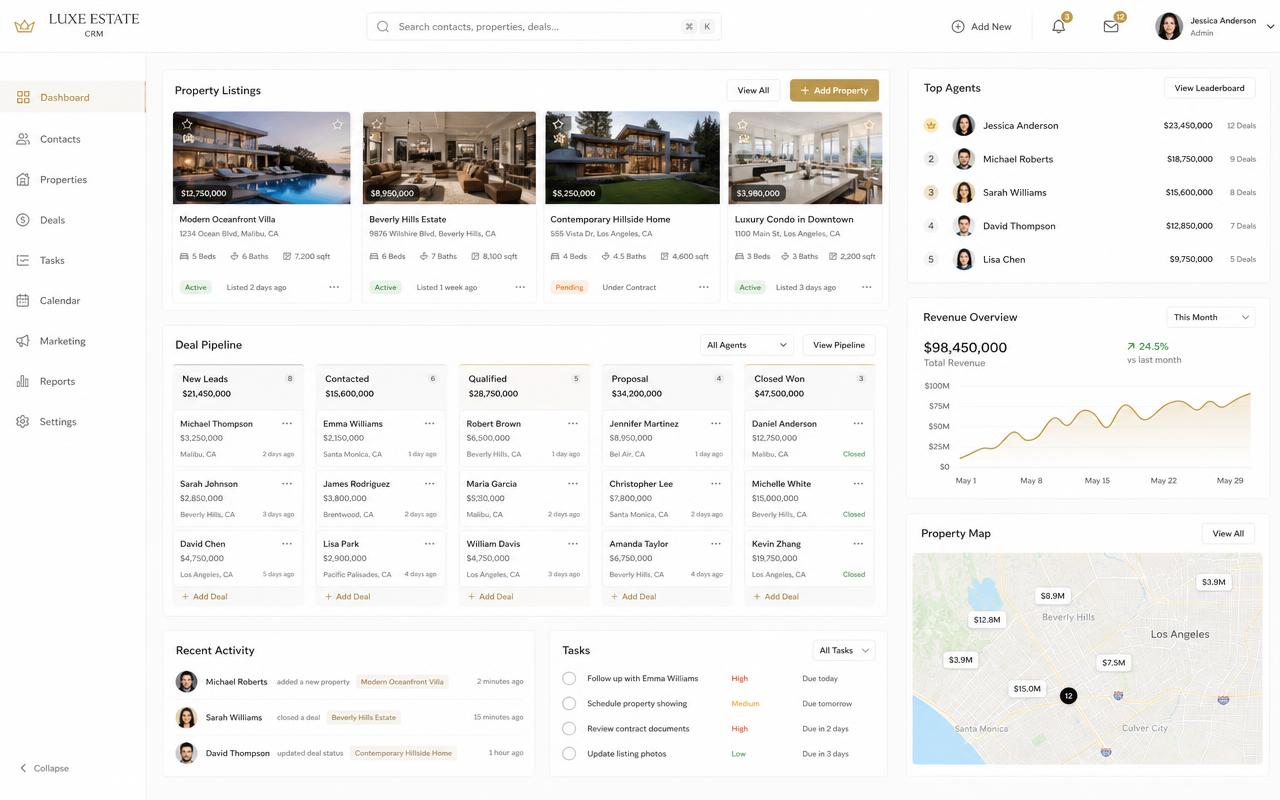Collapse the sidebar with the Collapse chevron

[23, 768]
